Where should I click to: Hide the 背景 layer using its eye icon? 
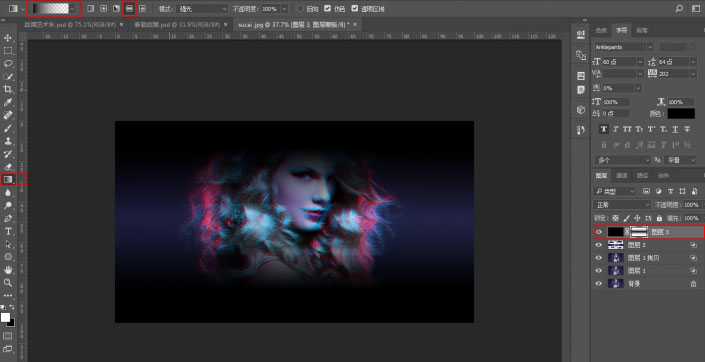click(598, 284)
